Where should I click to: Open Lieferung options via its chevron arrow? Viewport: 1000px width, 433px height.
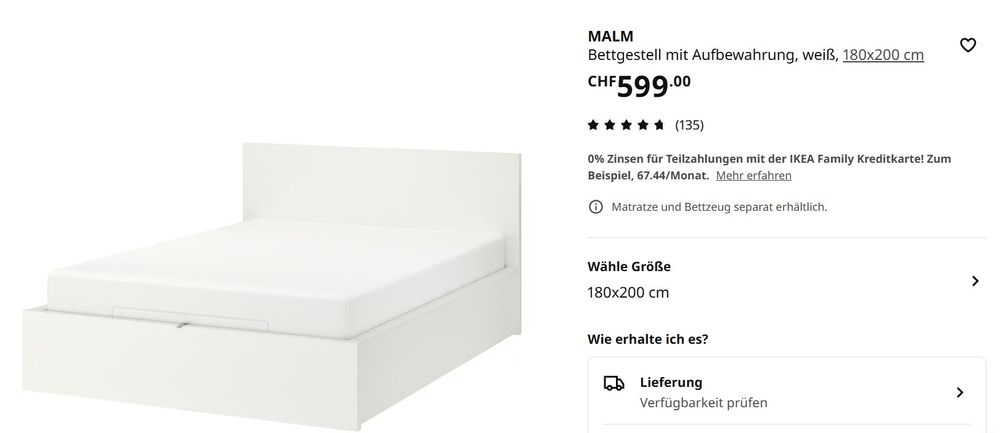pos(959,393)
